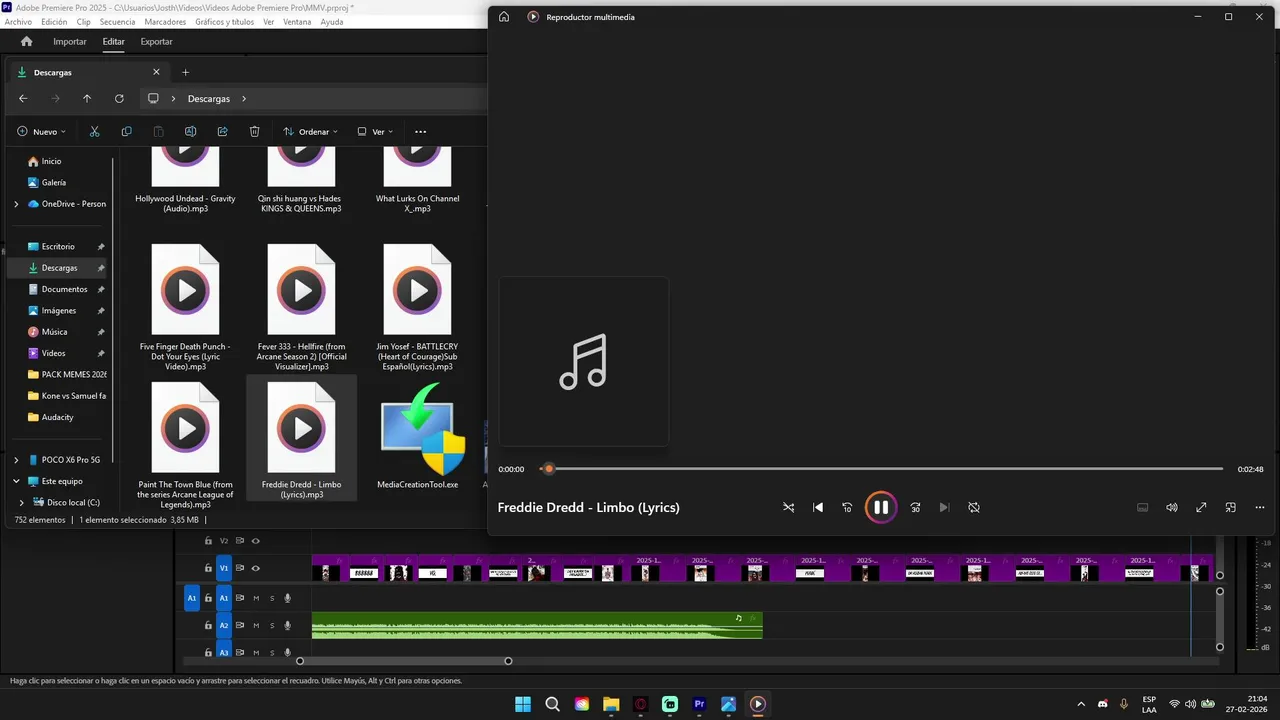
Task: Open the Ver view dropdown
Action: [375, 131]
